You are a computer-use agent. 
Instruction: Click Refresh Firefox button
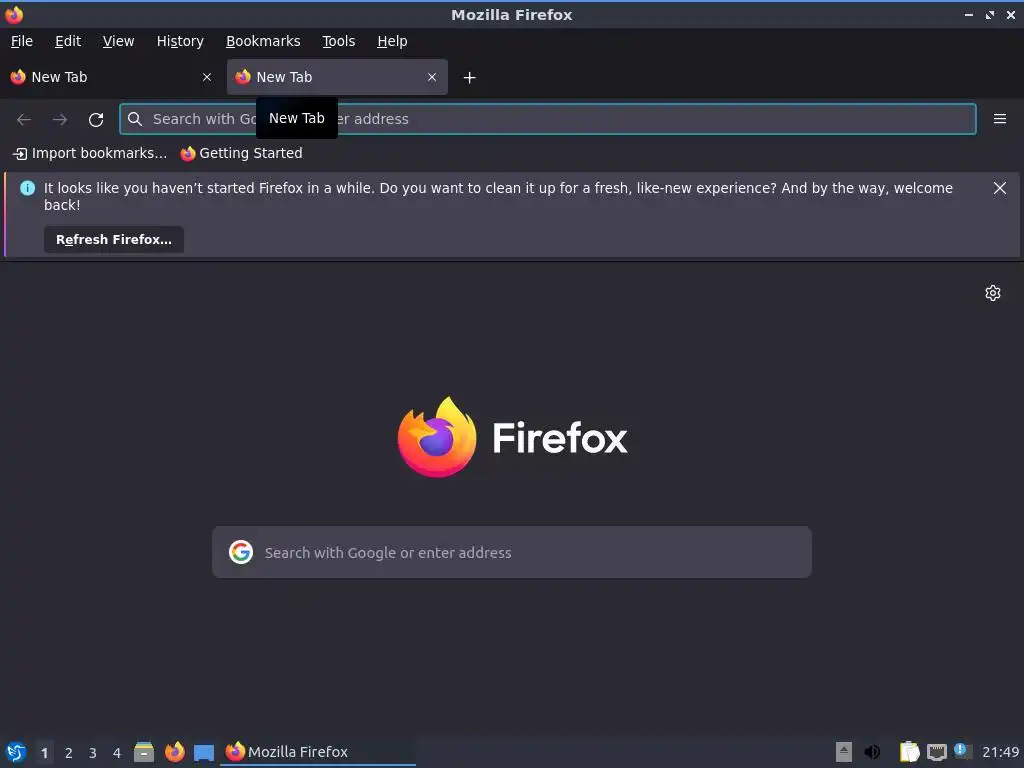(114, 240)
